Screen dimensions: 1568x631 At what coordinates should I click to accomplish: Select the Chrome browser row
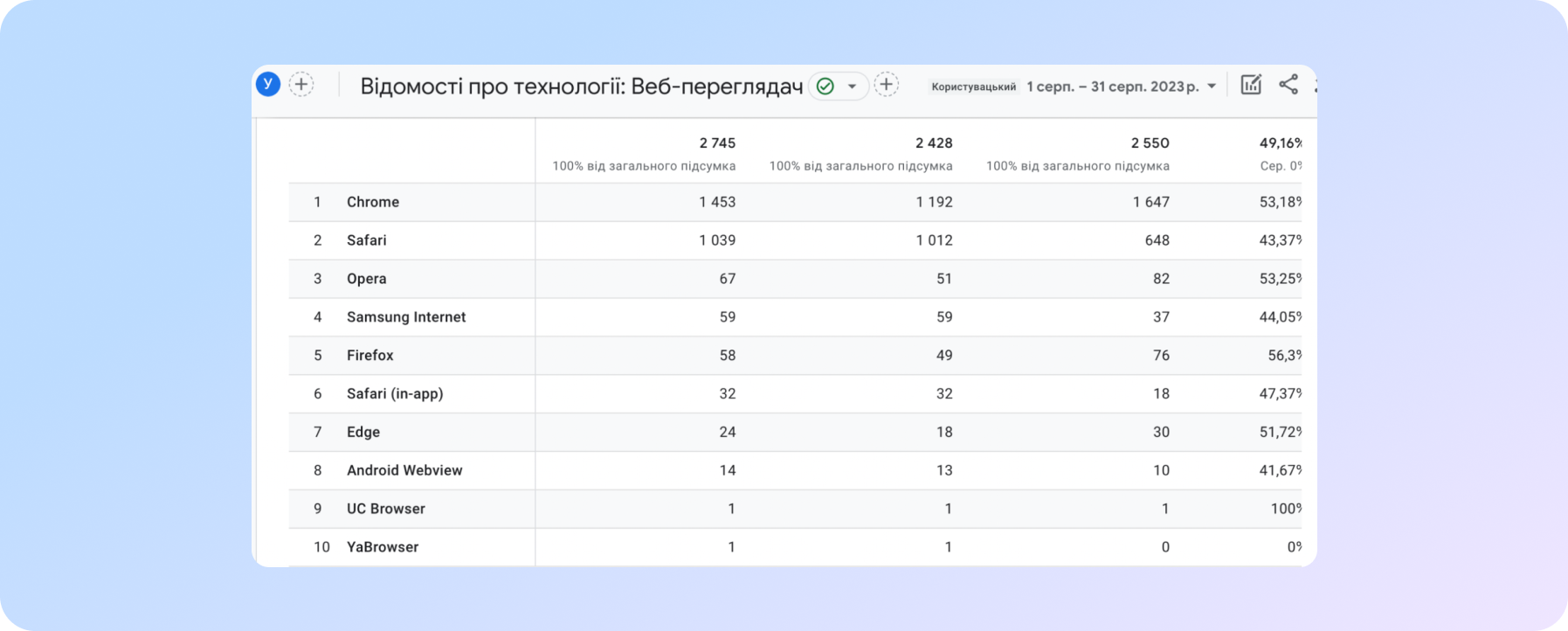click(x=795, y=202)
